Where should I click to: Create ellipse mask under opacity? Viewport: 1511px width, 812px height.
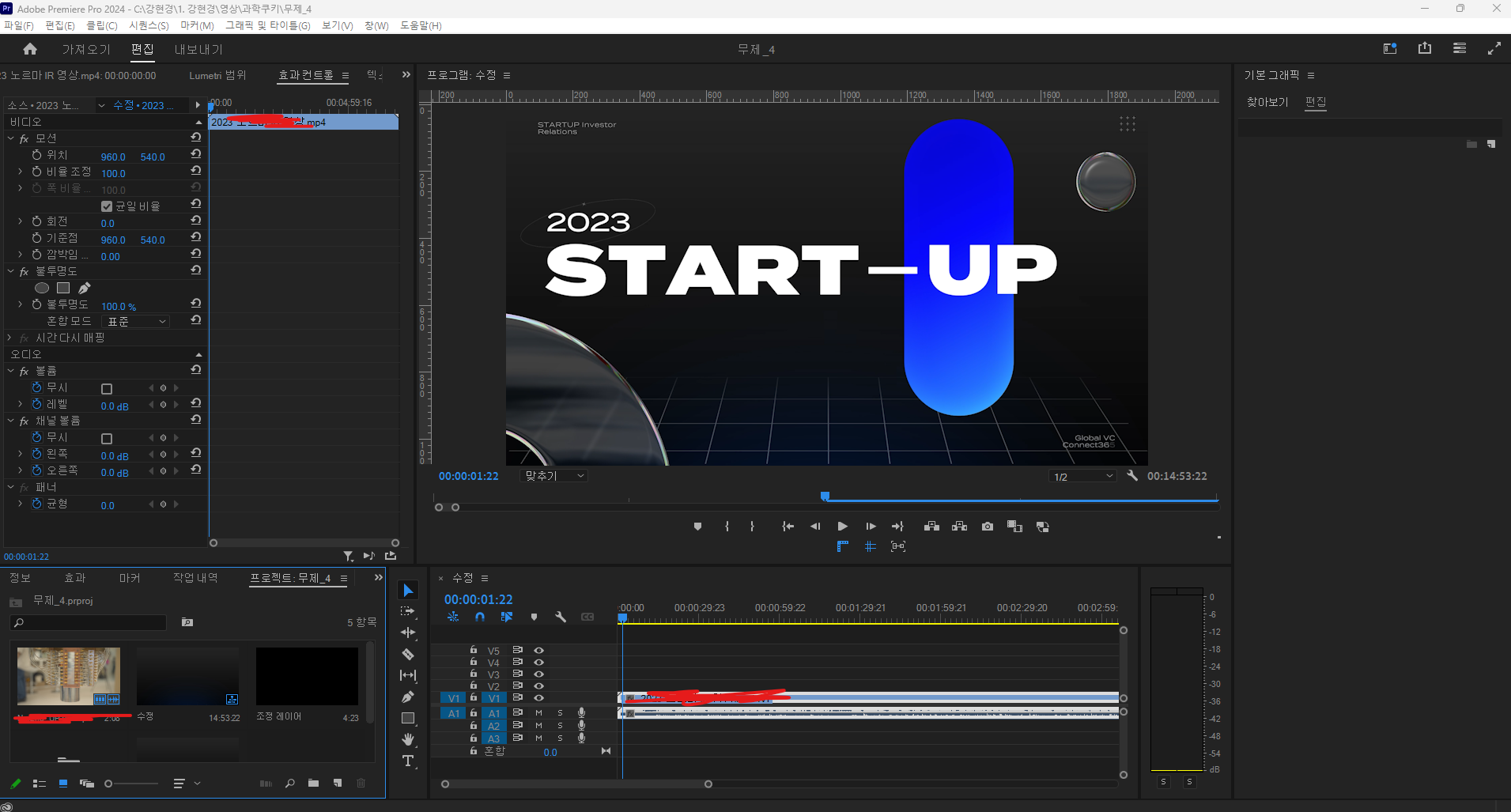[42, 288]
